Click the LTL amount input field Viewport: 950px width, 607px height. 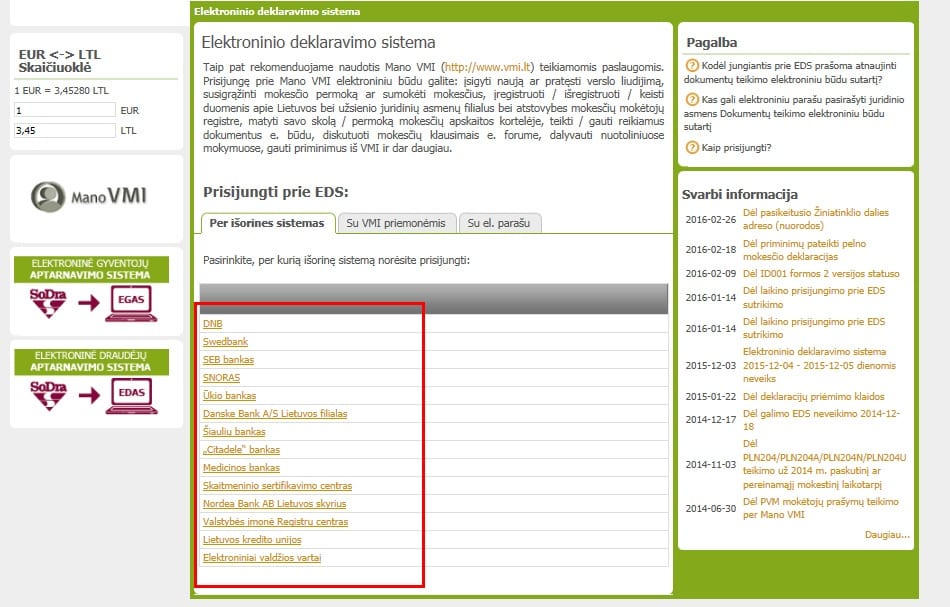tap(65, 130)
